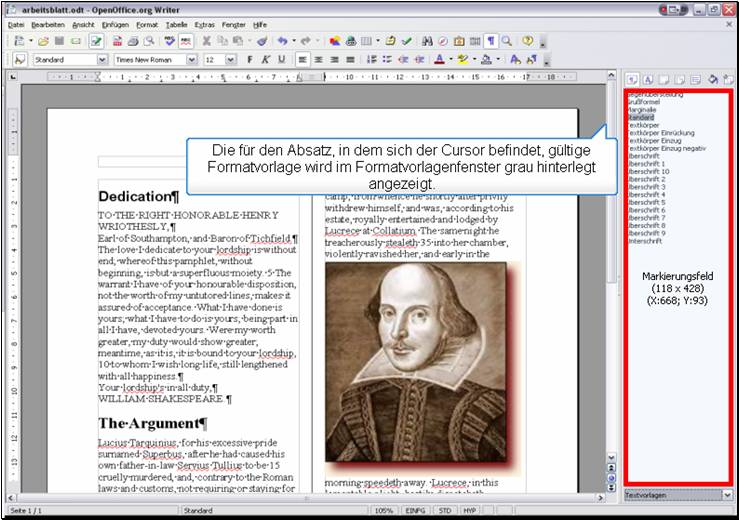Viewport: 739px width, 520px height.
Task: Open the Extras menu
Action: coord(204,23)
